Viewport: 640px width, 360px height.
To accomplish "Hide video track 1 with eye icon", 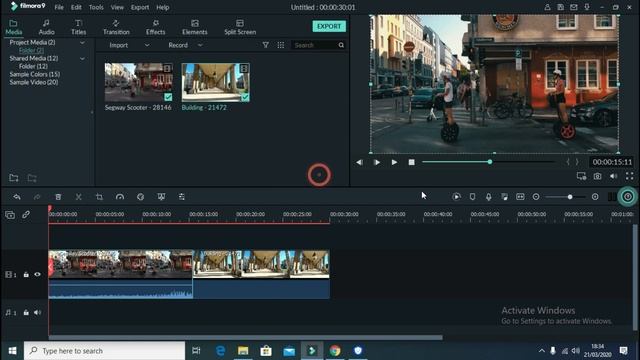I will [x=38, y=275].
